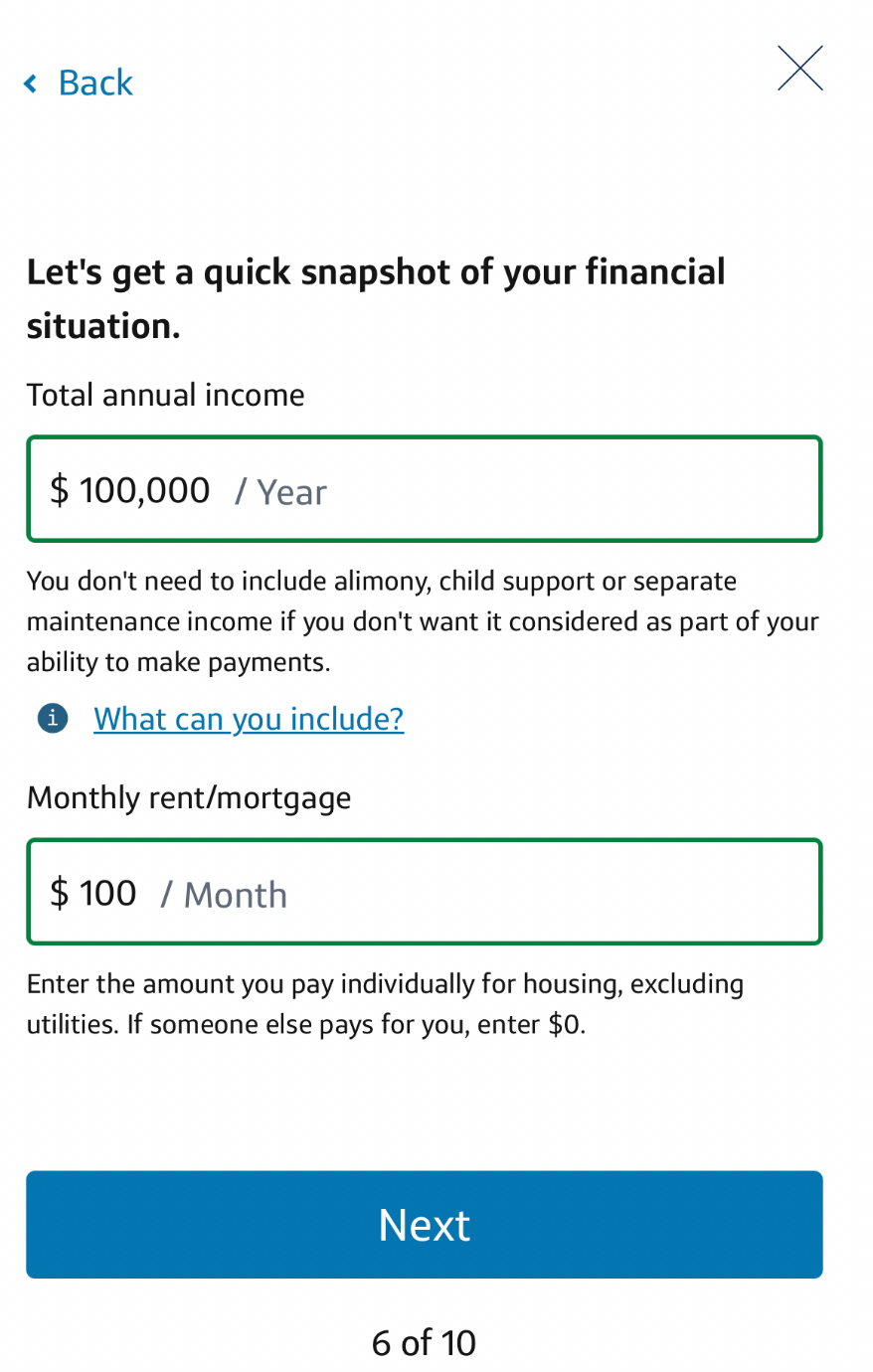873x1372 pixels.
Task: Click the housing amount helper text
Action: click(x=386, y=1004)
